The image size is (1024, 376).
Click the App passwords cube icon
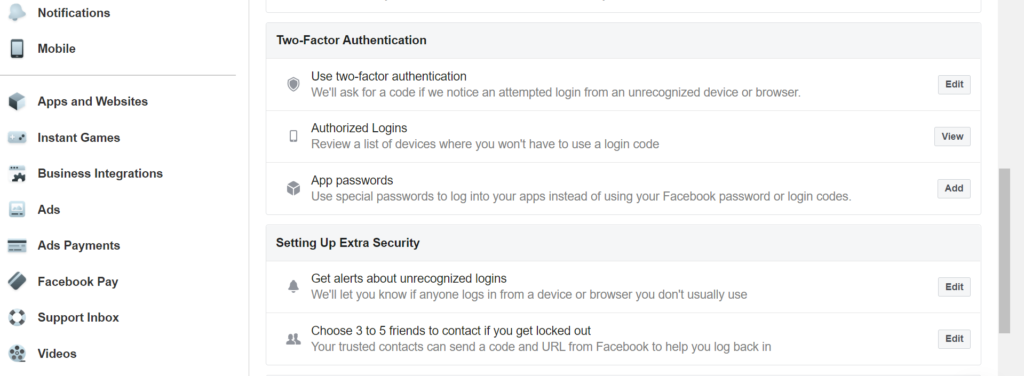(x=294, y=188)
